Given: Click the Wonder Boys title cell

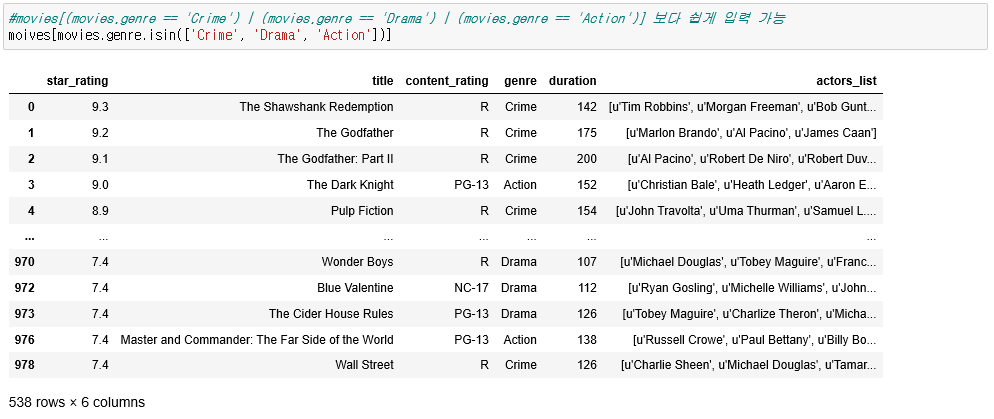Looking at the screenshot, I should [x=358, y=262].
